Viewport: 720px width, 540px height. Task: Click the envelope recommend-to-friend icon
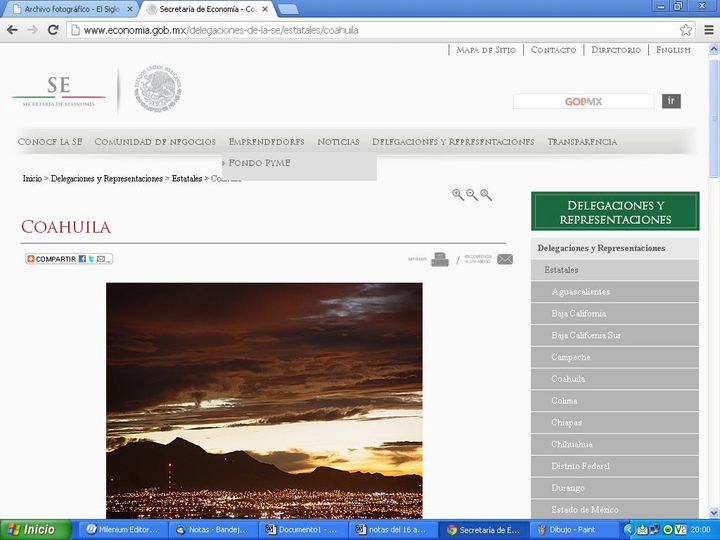click(504, 260)
